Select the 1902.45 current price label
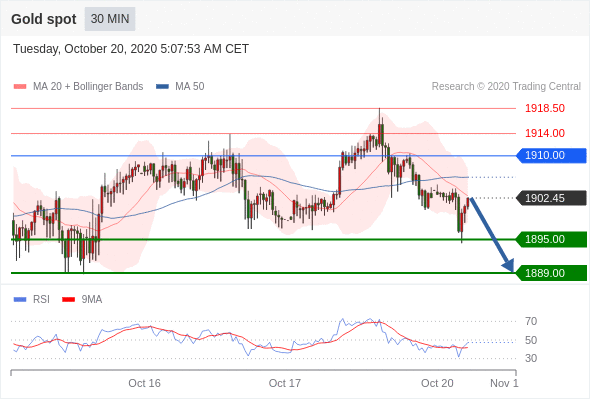Screen dimensions: 590x400 pyautogui.click(x=551, y=198)
